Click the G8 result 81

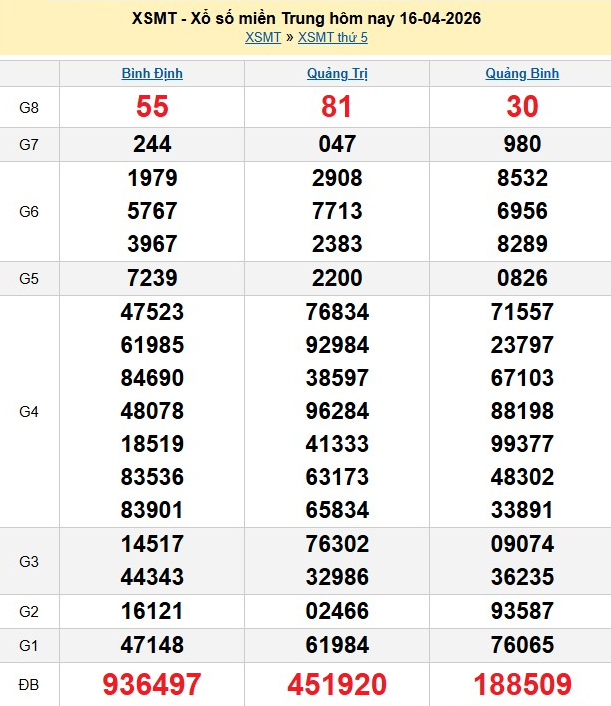[336, 107]
